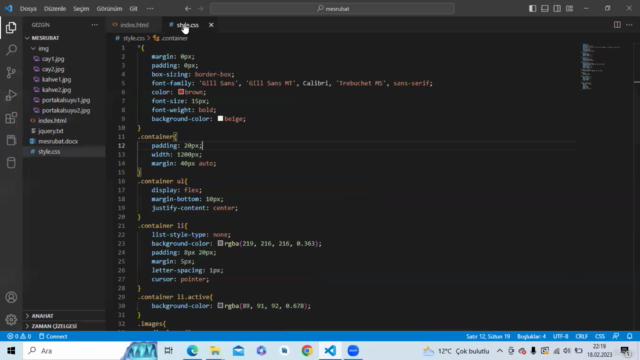Open the Search view in activity bar

coord(11,50)
